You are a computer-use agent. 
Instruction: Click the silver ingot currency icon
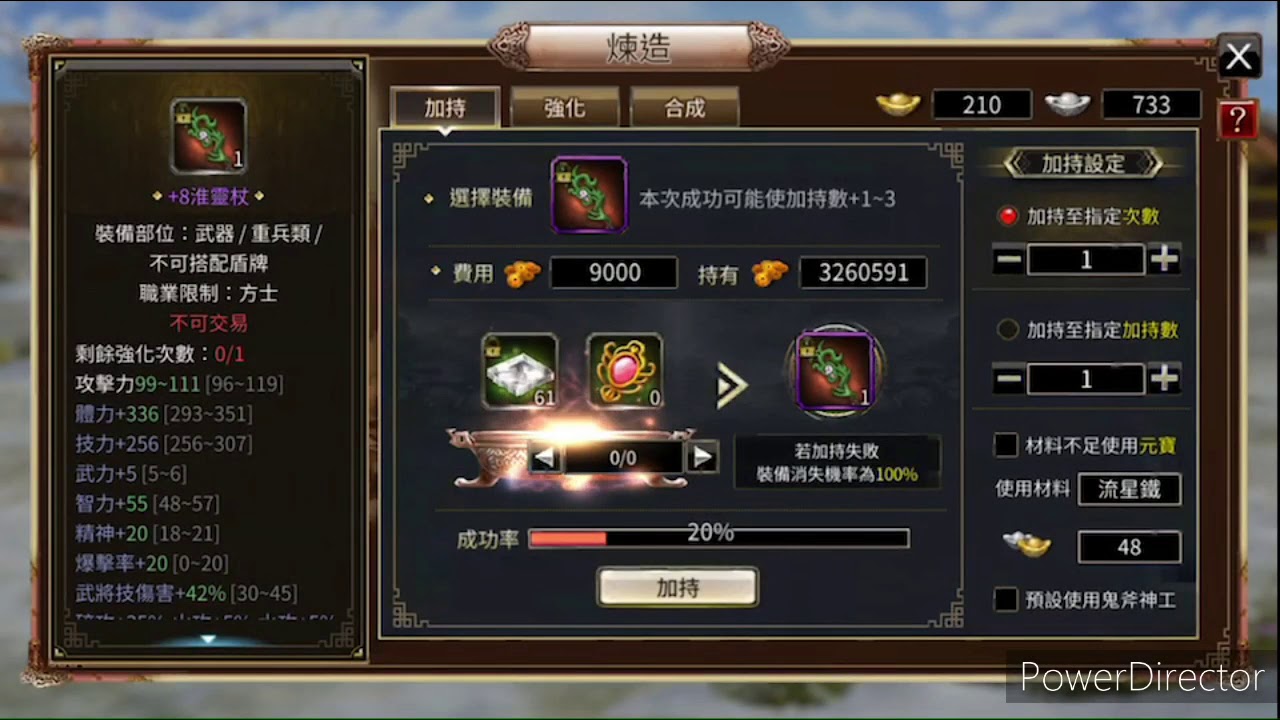coord(1068,104)
